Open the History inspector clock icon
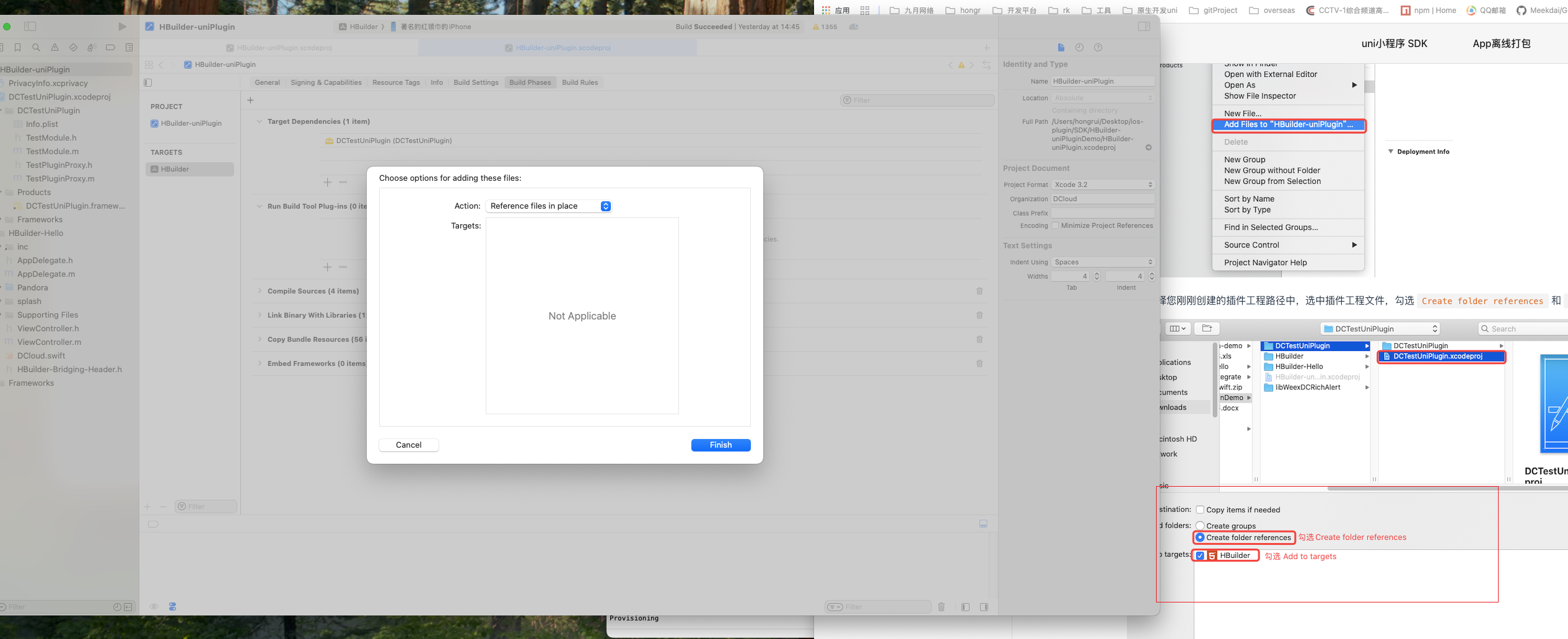 [x=1079, y=48]
